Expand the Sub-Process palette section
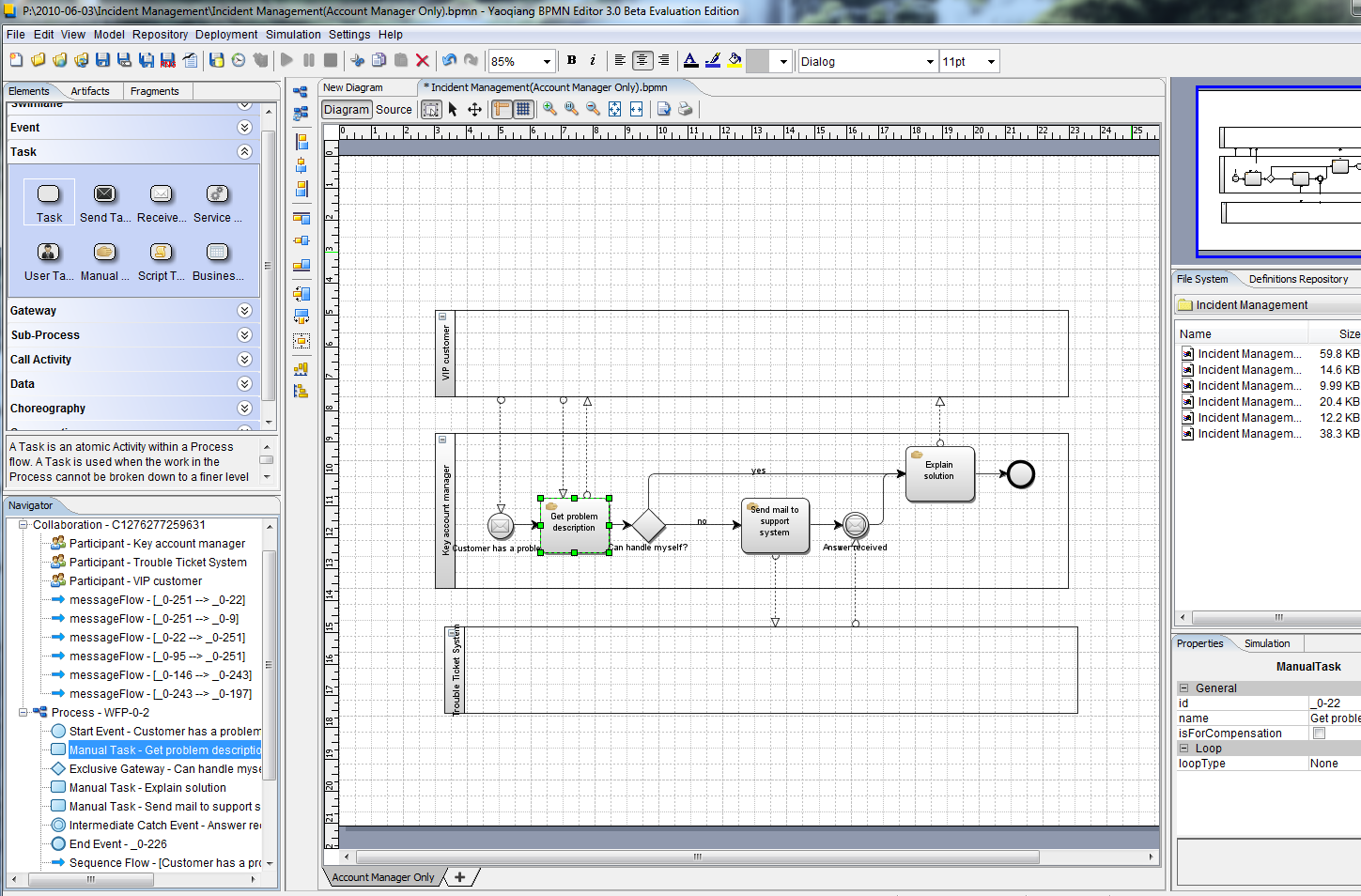The height and width of the screenshot is (896, 1361). (x=244, y=335)
